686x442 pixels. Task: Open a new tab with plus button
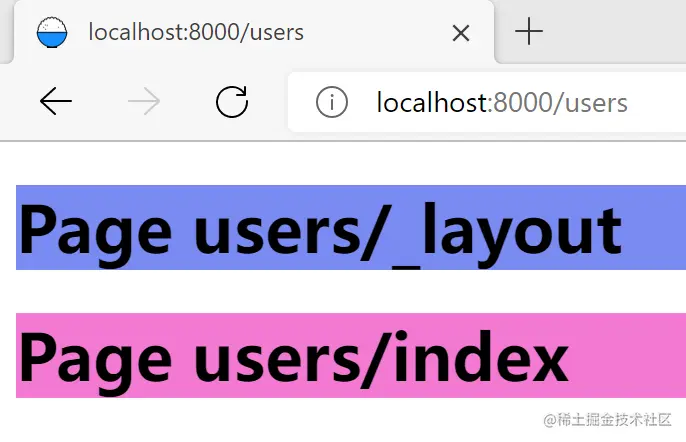click(529, 31)
